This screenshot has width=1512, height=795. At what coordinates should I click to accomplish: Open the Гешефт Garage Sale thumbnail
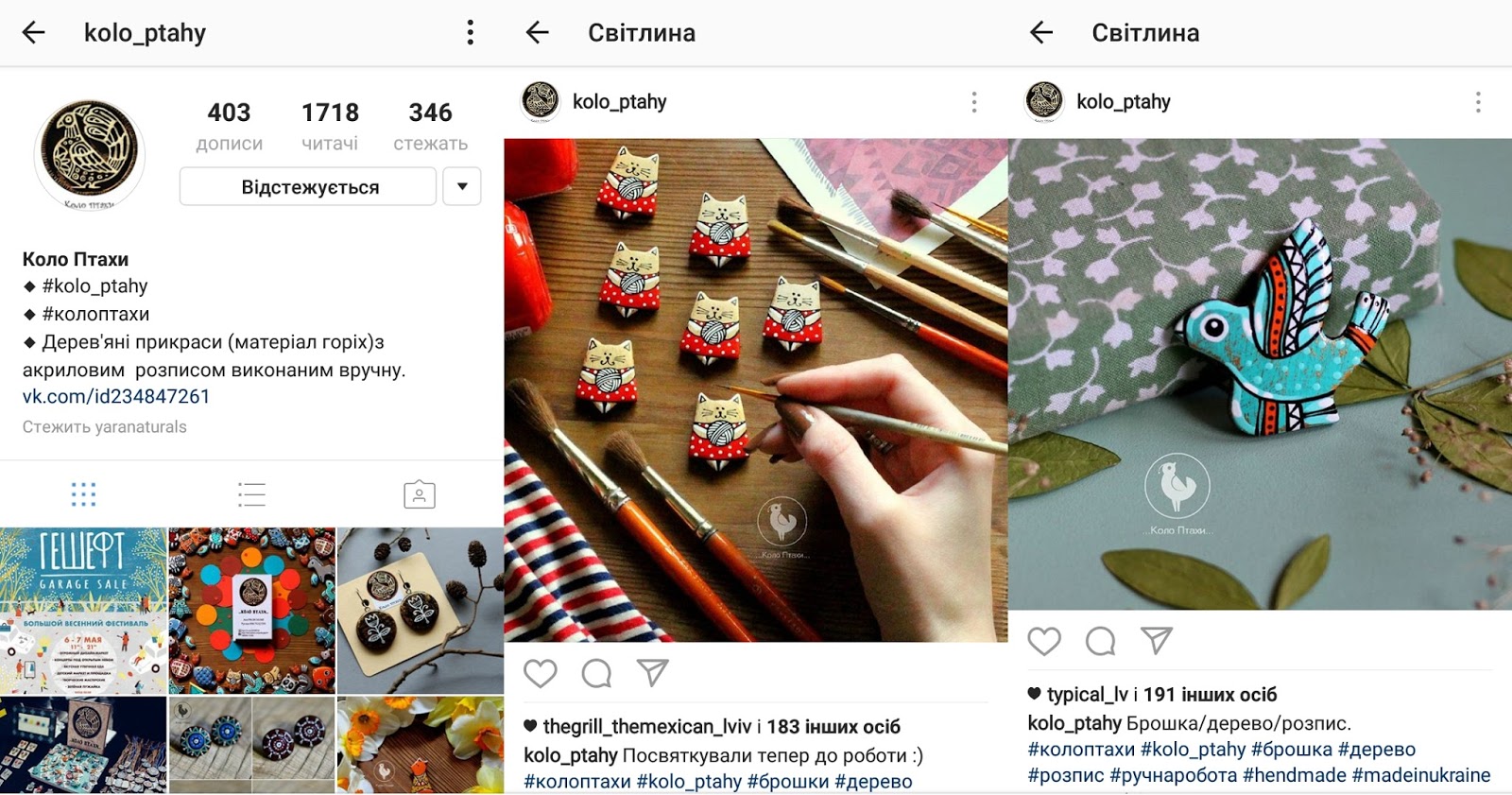tap(83, 611)
